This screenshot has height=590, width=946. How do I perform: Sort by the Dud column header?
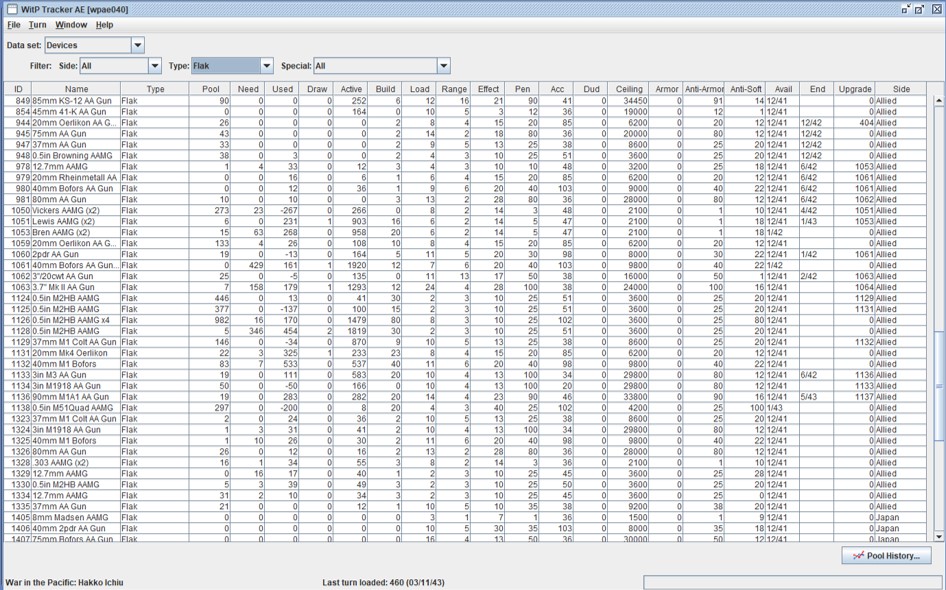coord(591,89)
